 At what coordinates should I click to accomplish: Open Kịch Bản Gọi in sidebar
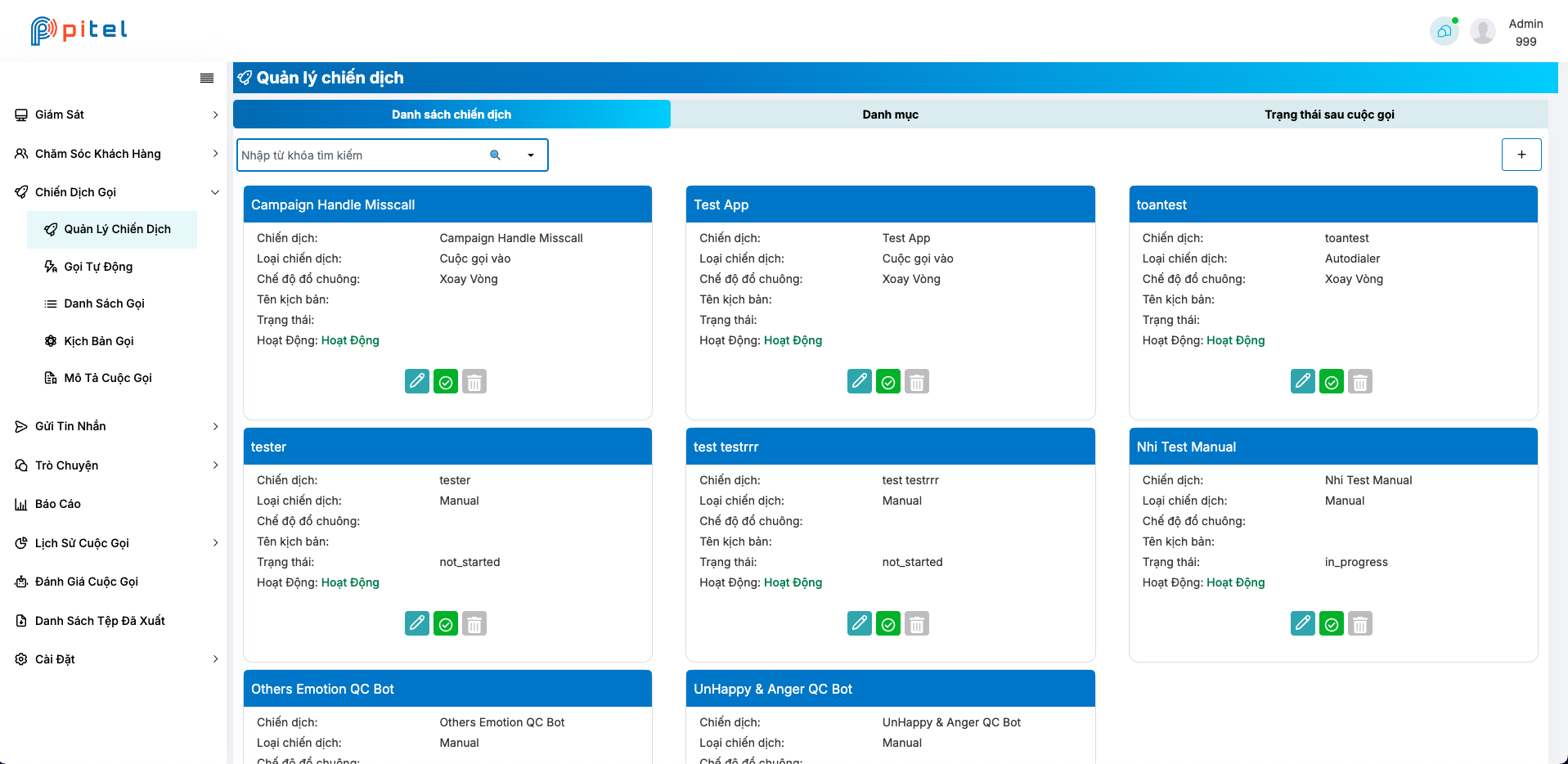click(x=112, y=341)
